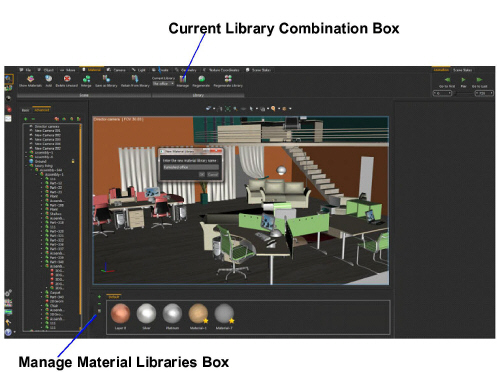Open the Default material library tab
The width and height of the screenshot is (499, 372).
[114, 296]
